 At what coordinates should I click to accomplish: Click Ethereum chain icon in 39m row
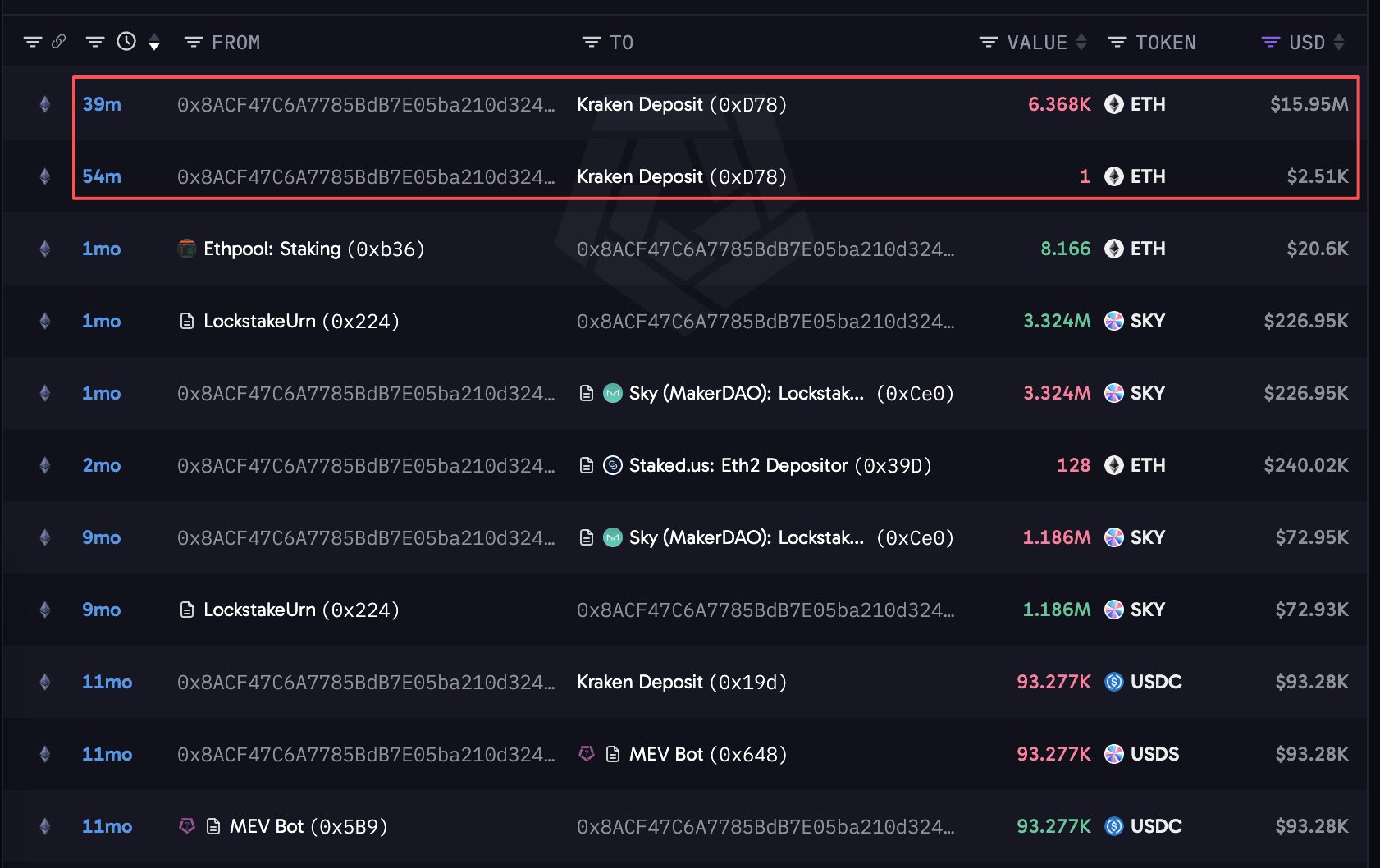[45, 104]
